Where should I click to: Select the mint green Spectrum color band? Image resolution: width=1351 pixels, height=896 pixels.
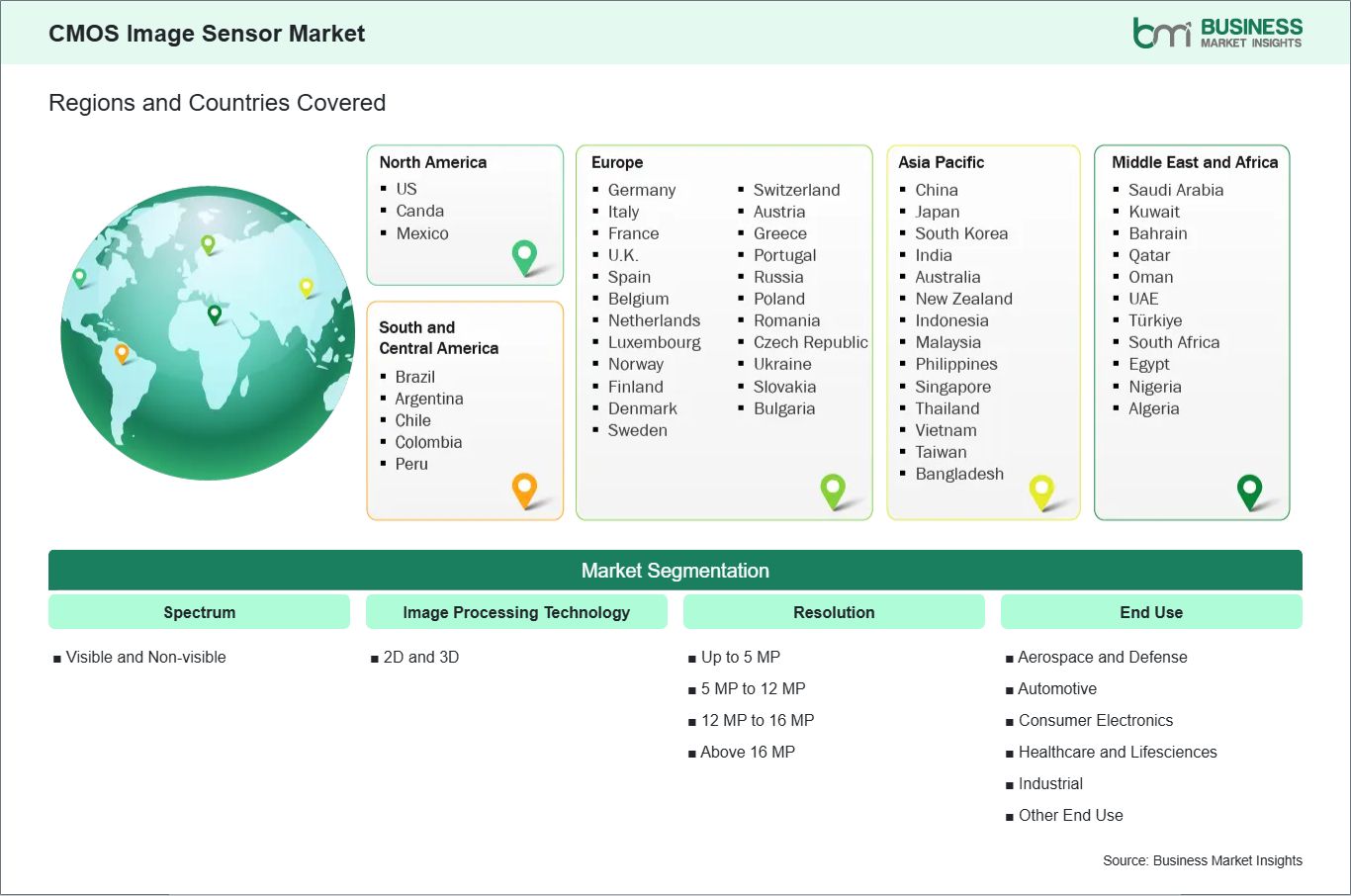click(199, 611)
